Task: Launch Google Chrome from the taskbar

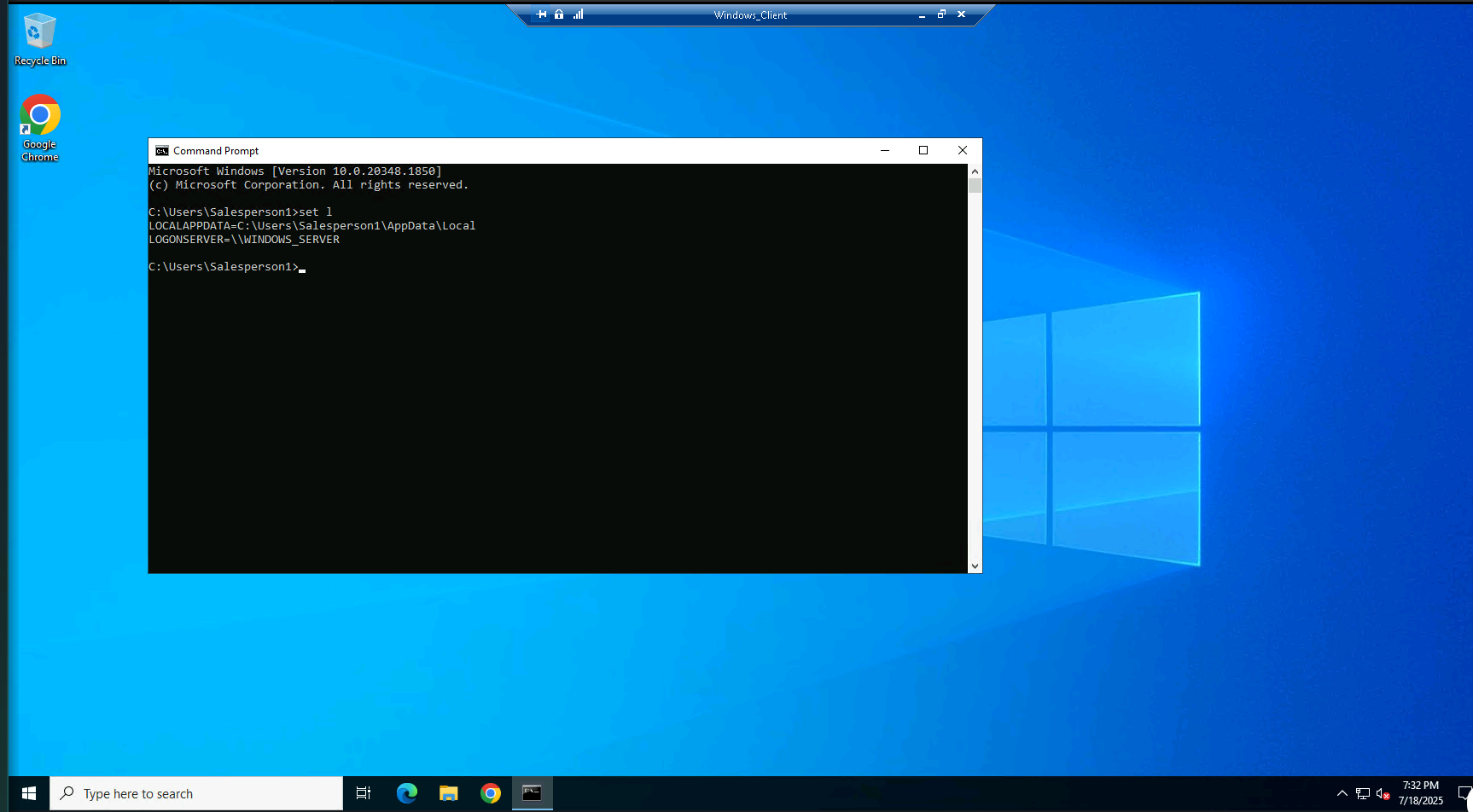Action: [491, 793]
